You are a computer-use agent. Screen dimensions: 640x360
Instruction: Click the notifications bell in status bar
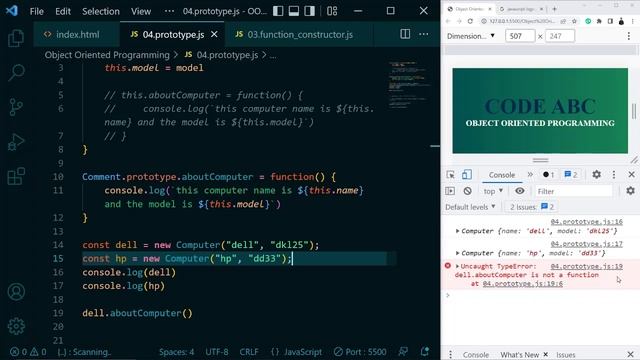425,351
